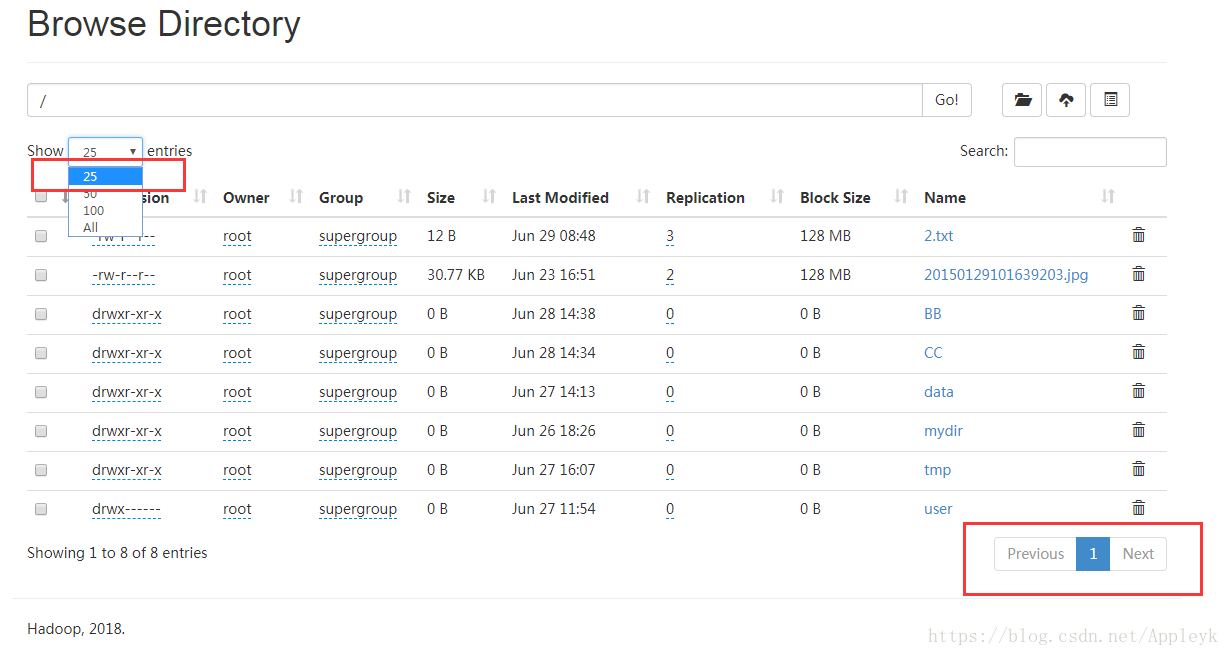
Task: Sort by Group column arrows
Action: click(x=404, y=197)
